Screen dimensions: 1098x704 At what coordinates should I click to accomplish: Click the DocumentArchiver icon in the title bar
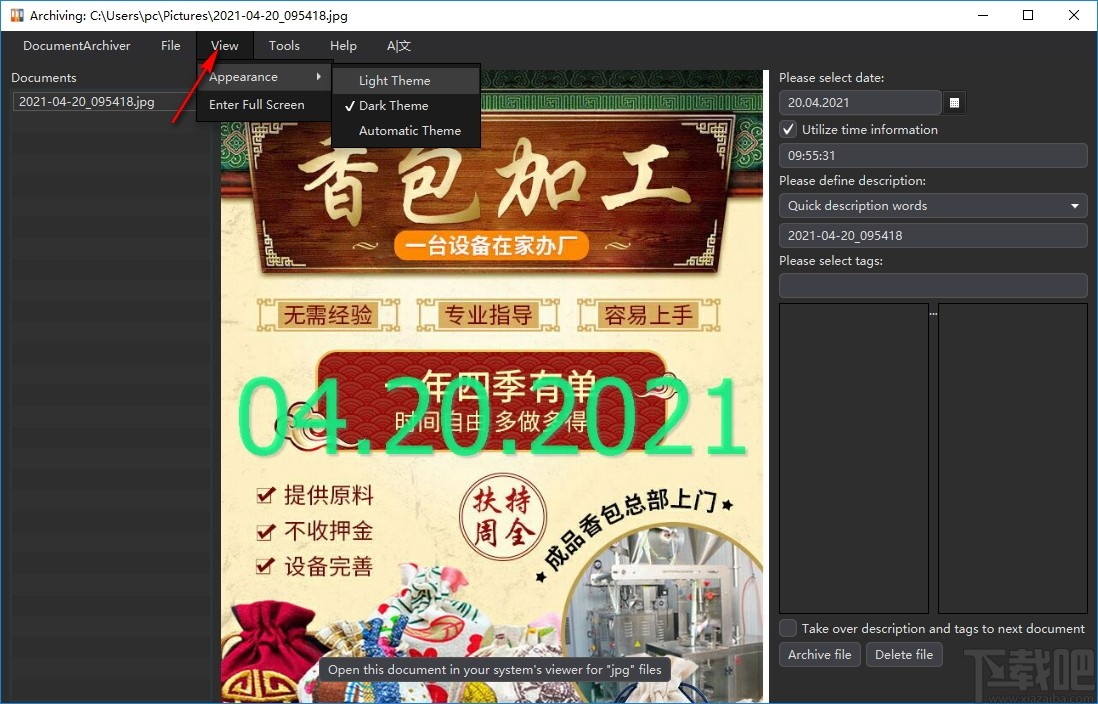[x=16, y=14]
